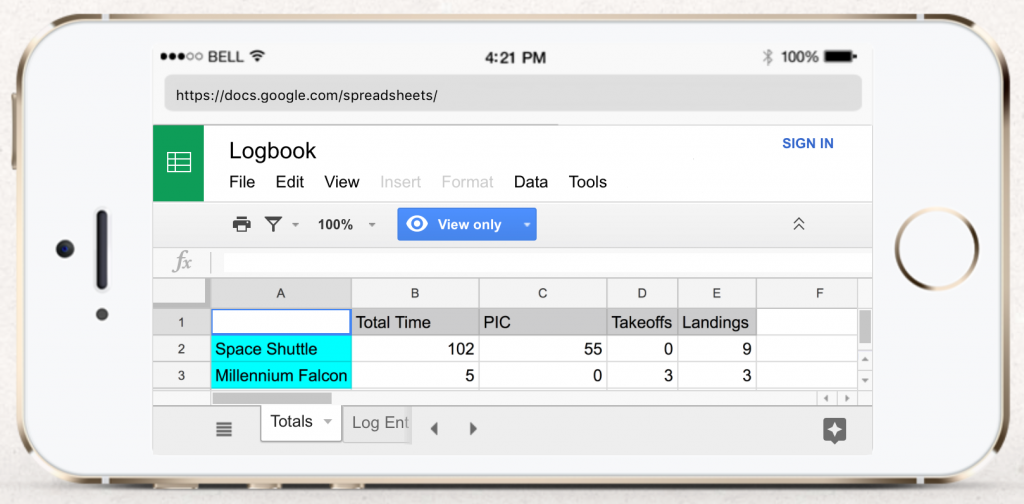Select empty cell A1

click(281, 322)
